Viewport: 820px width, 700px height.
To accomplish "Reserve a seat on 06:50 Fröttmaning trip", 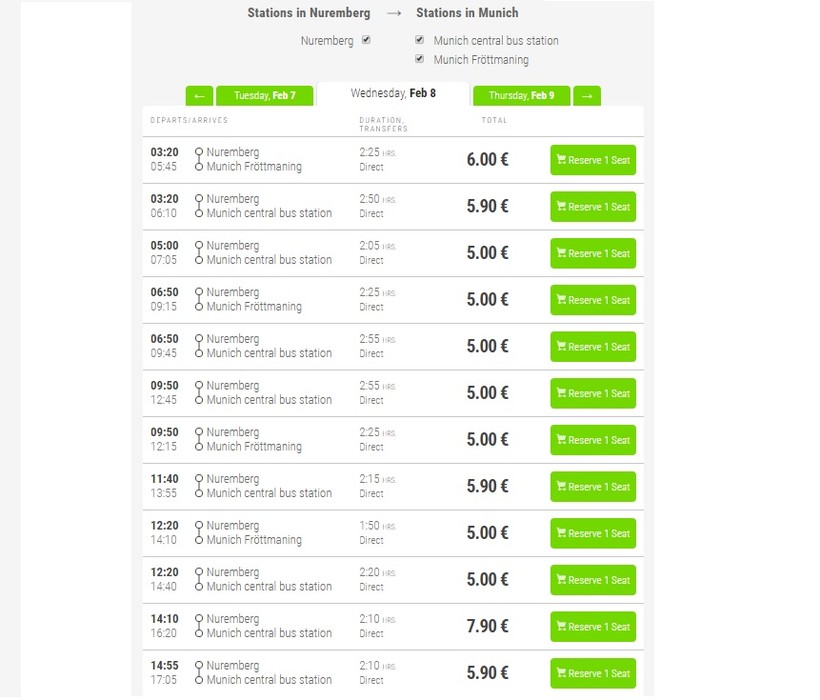I will pos(593,300).
